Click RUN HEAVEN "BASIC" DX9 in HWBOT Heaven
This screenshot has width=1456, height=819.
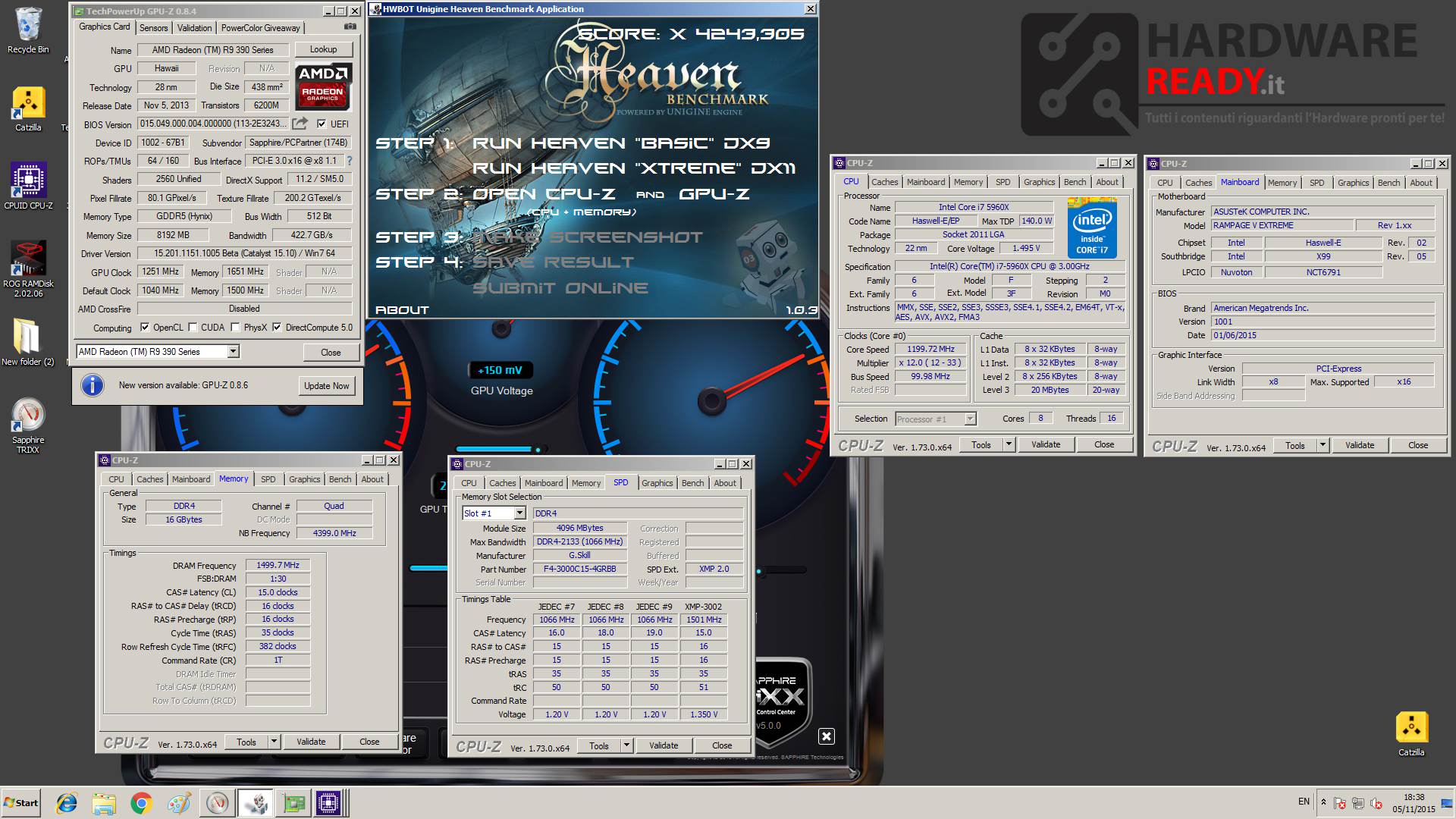click(621, 143)
